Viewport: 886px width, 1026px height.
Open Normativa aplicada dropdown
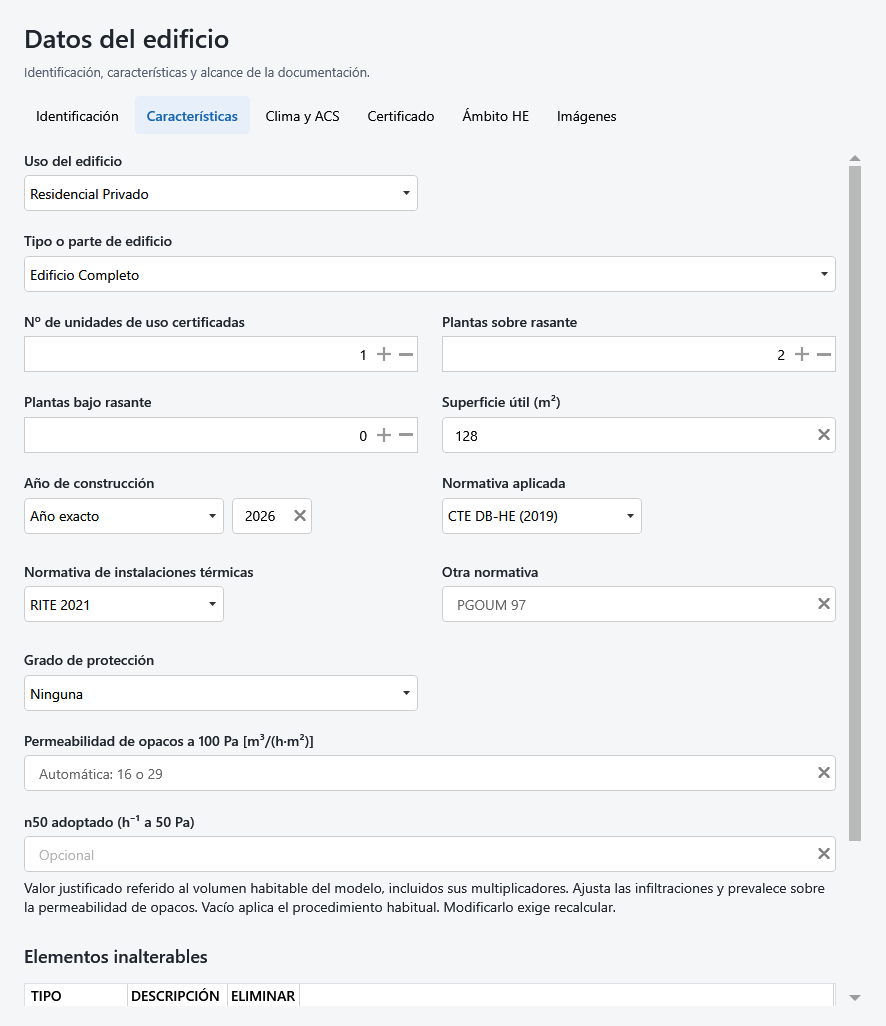[542, 516]
